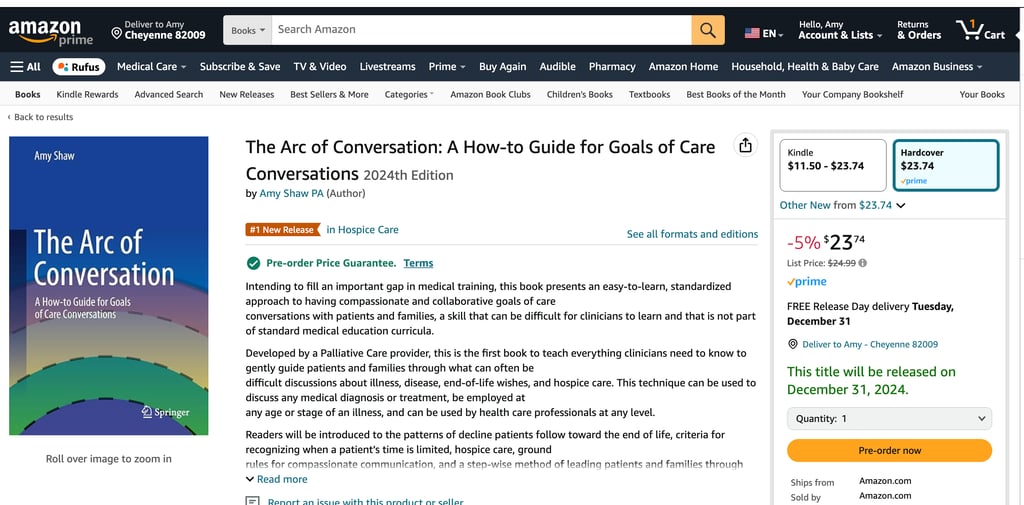Click the share icon beside book title
The image size is (1024, 505).
pyautogui.click(x=745, y=146)
